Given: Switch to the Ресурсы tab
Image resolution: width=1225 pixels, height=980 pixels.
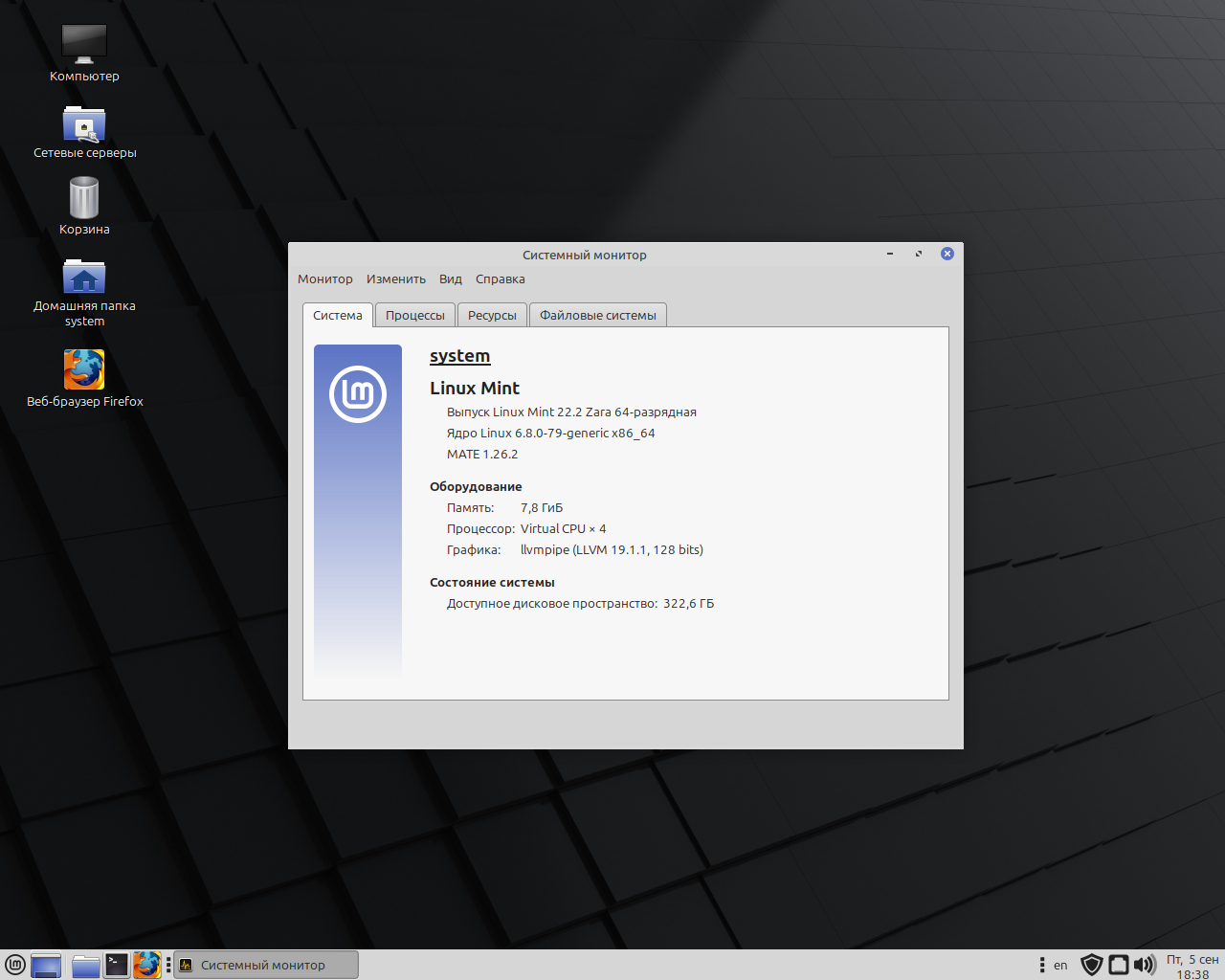Looking at the screenshot, I should click(x=492, y=316).
